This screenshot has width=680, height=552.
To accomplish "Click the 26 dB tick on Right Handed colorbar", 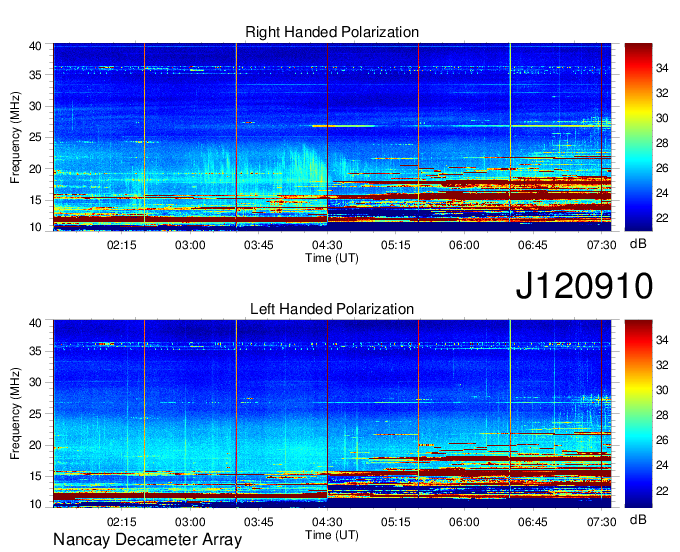I will click(x=662, y=168).
